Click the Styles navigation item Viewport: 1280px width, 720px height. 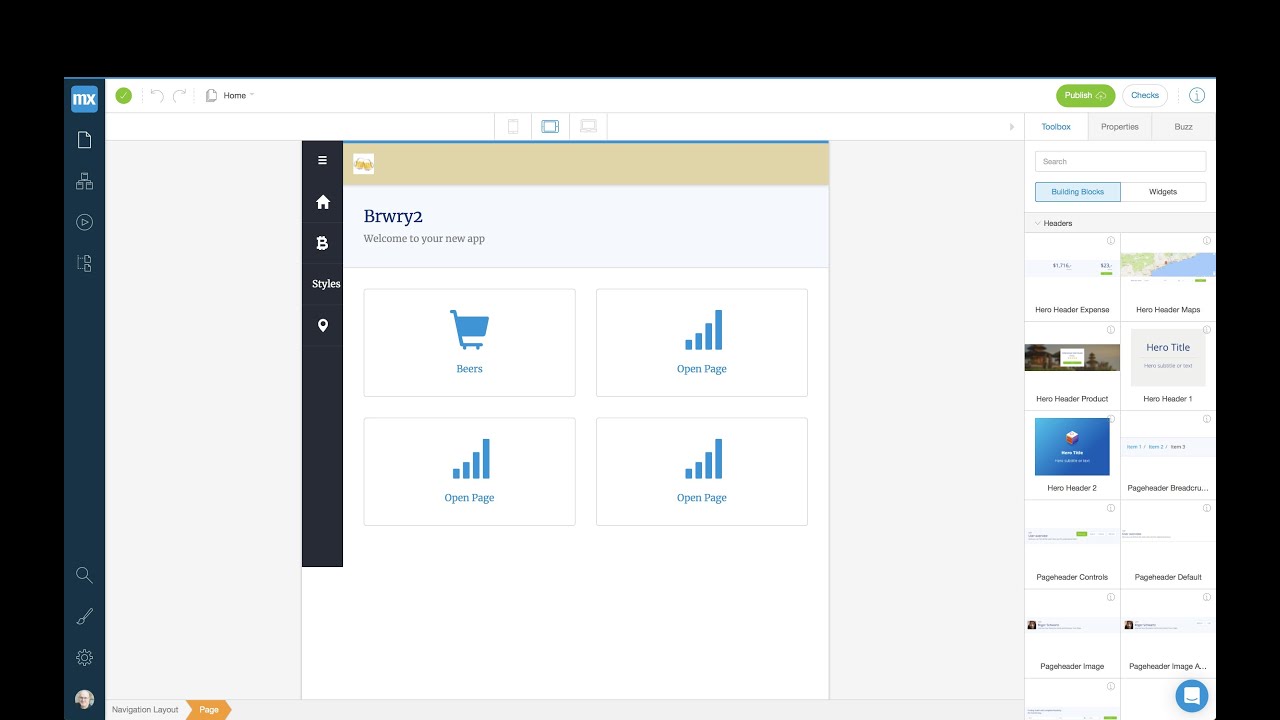tap(326, 284)
